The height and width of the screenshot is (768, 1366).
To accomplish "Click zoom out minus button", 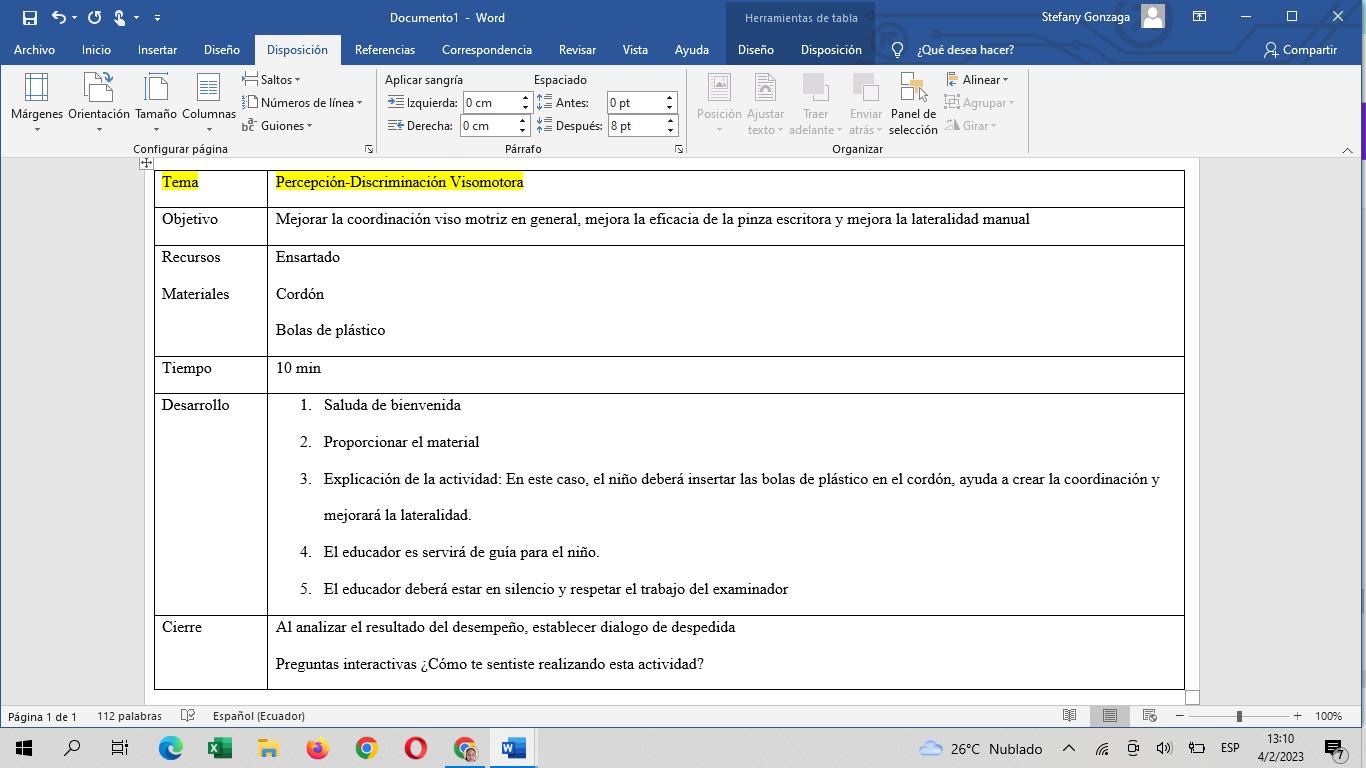I will coord(1180,716).
